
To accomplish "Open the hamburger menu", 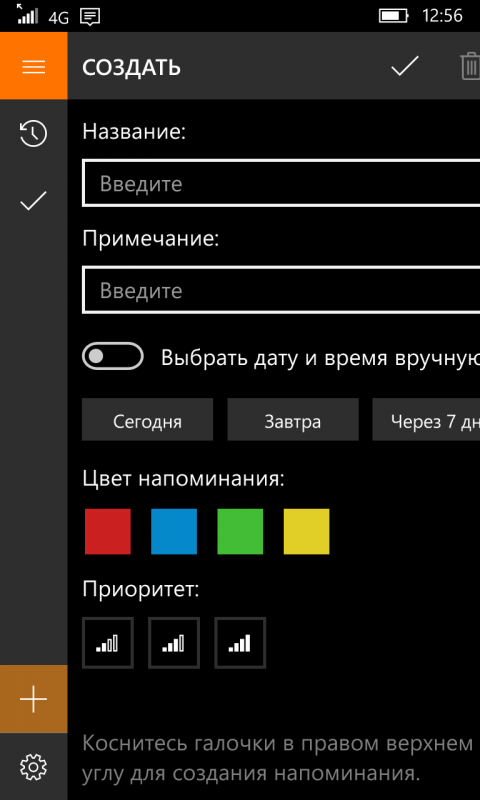I will 34,66.
